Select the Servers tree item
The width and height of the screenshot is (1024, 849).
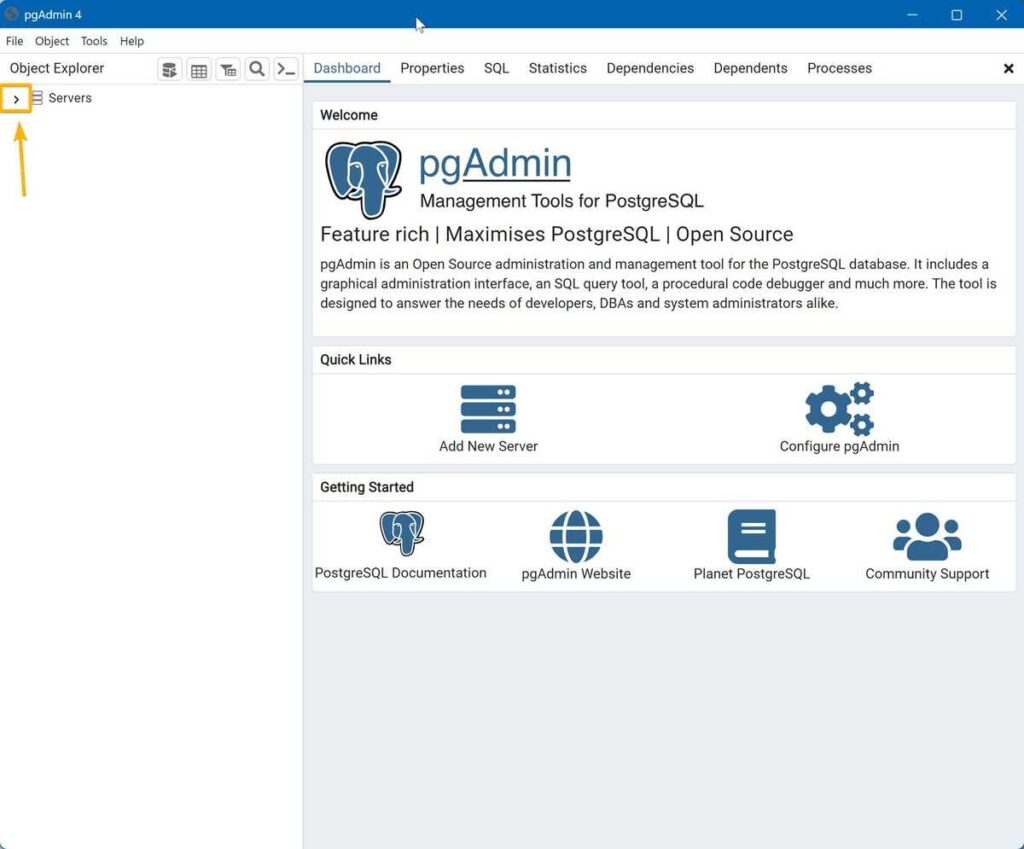69,98
